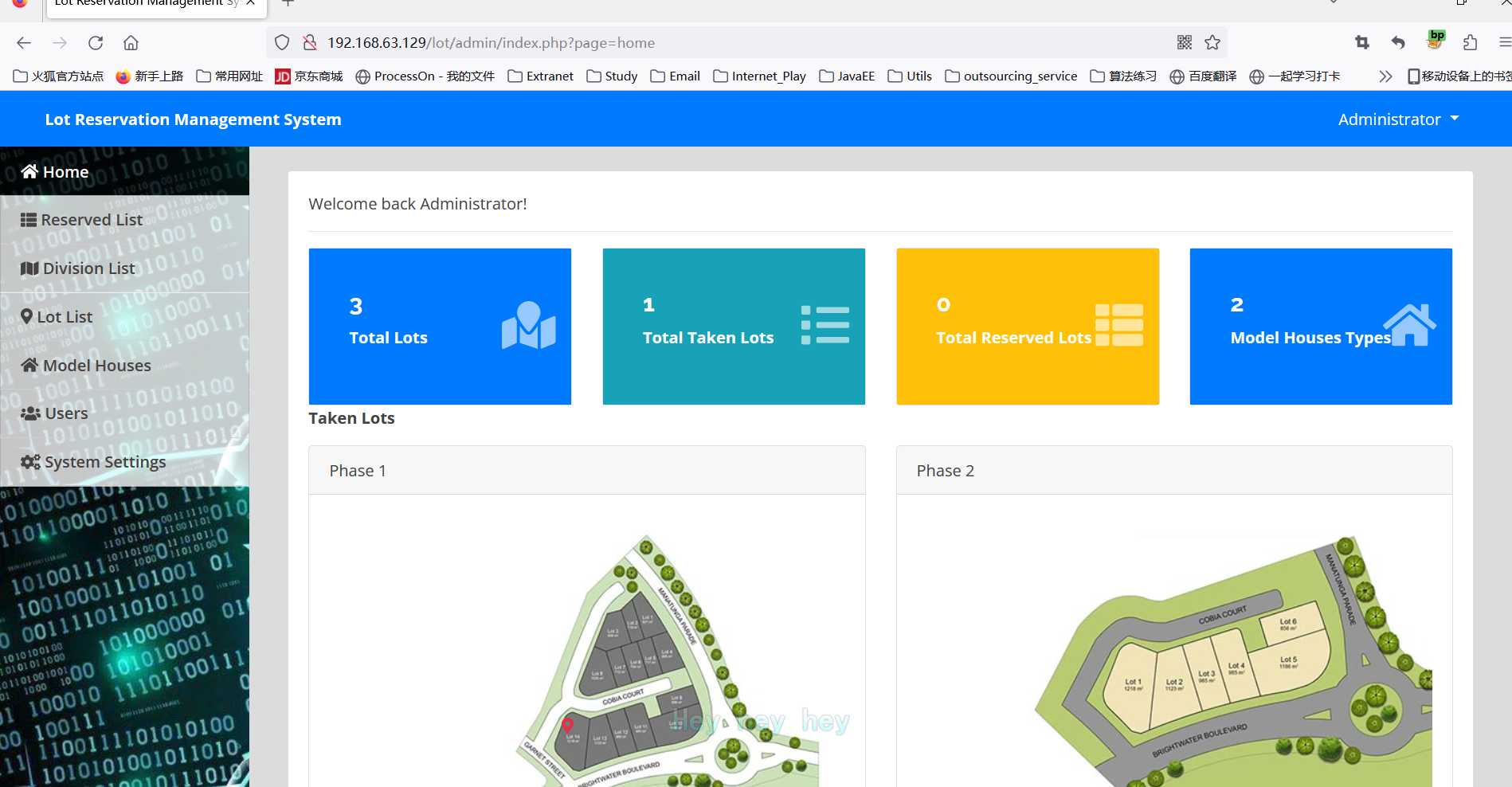Expand the Administrator account dropdown
Viewport: 1512px width, 787px height.
[x=1398, y=119]
